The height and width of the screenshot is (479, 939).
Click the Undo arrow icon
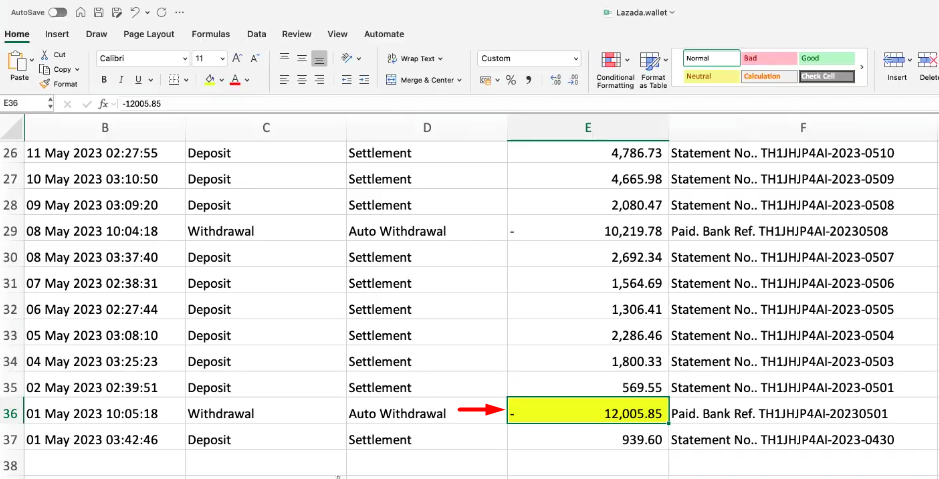[134, 13]
